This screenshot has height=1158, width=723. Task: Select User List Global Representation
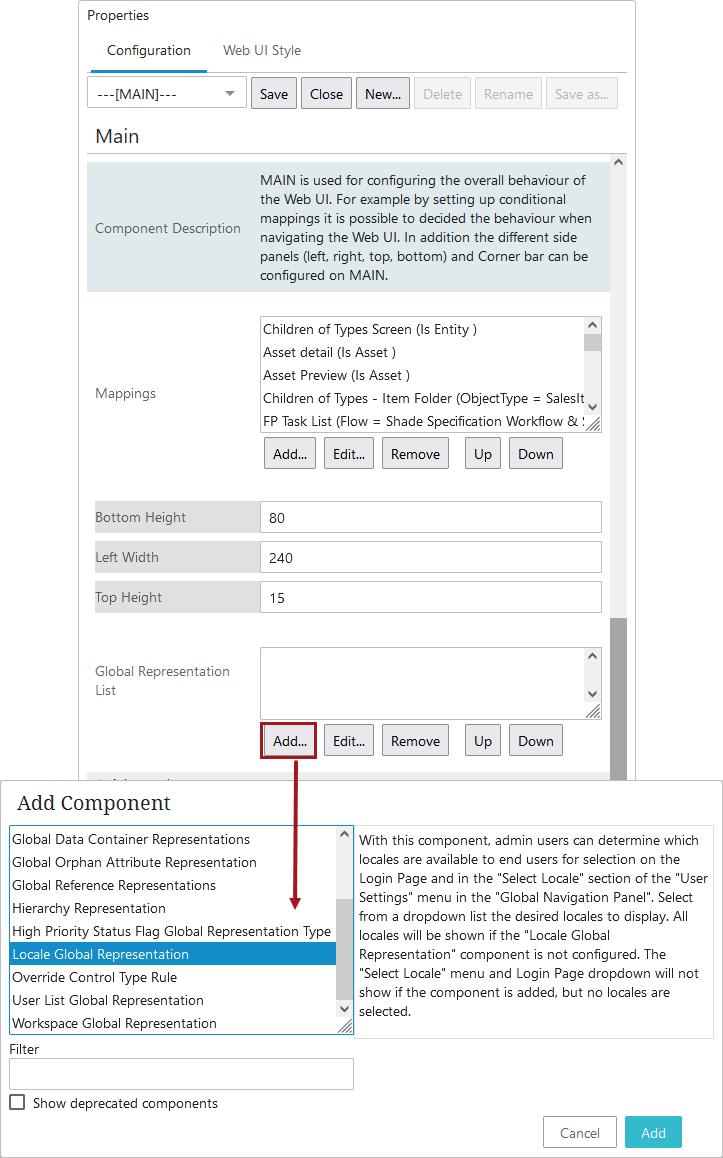(173, 1000)
